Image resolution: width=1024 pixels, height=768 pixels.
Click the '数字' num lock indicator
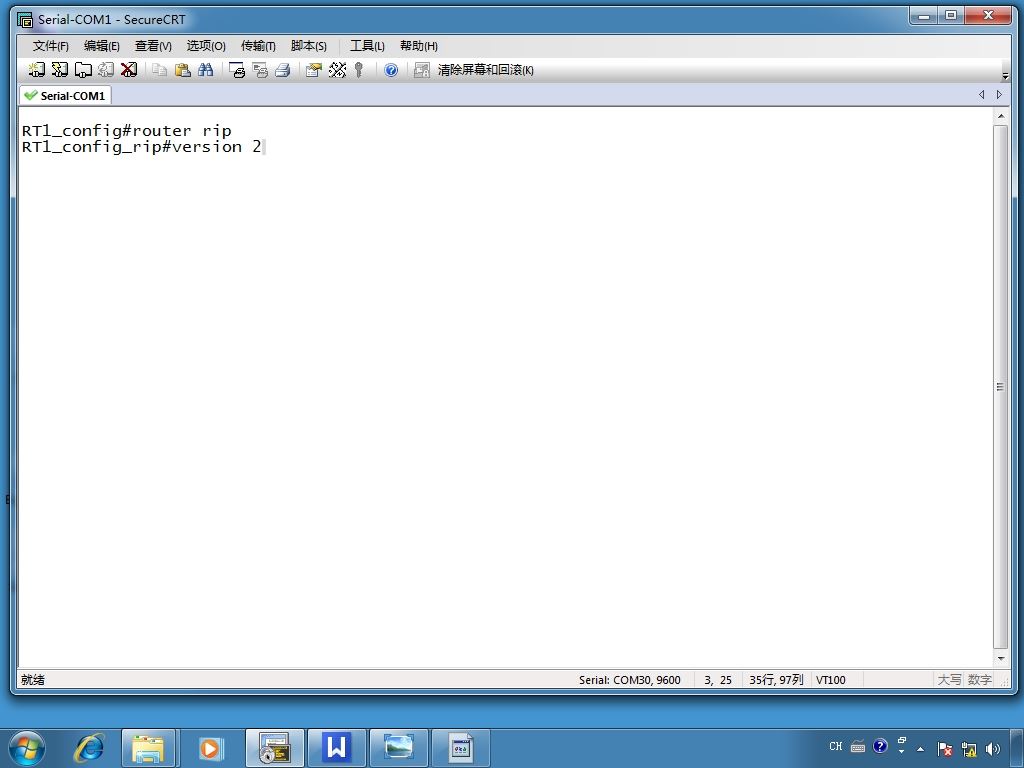pos(980,680)
